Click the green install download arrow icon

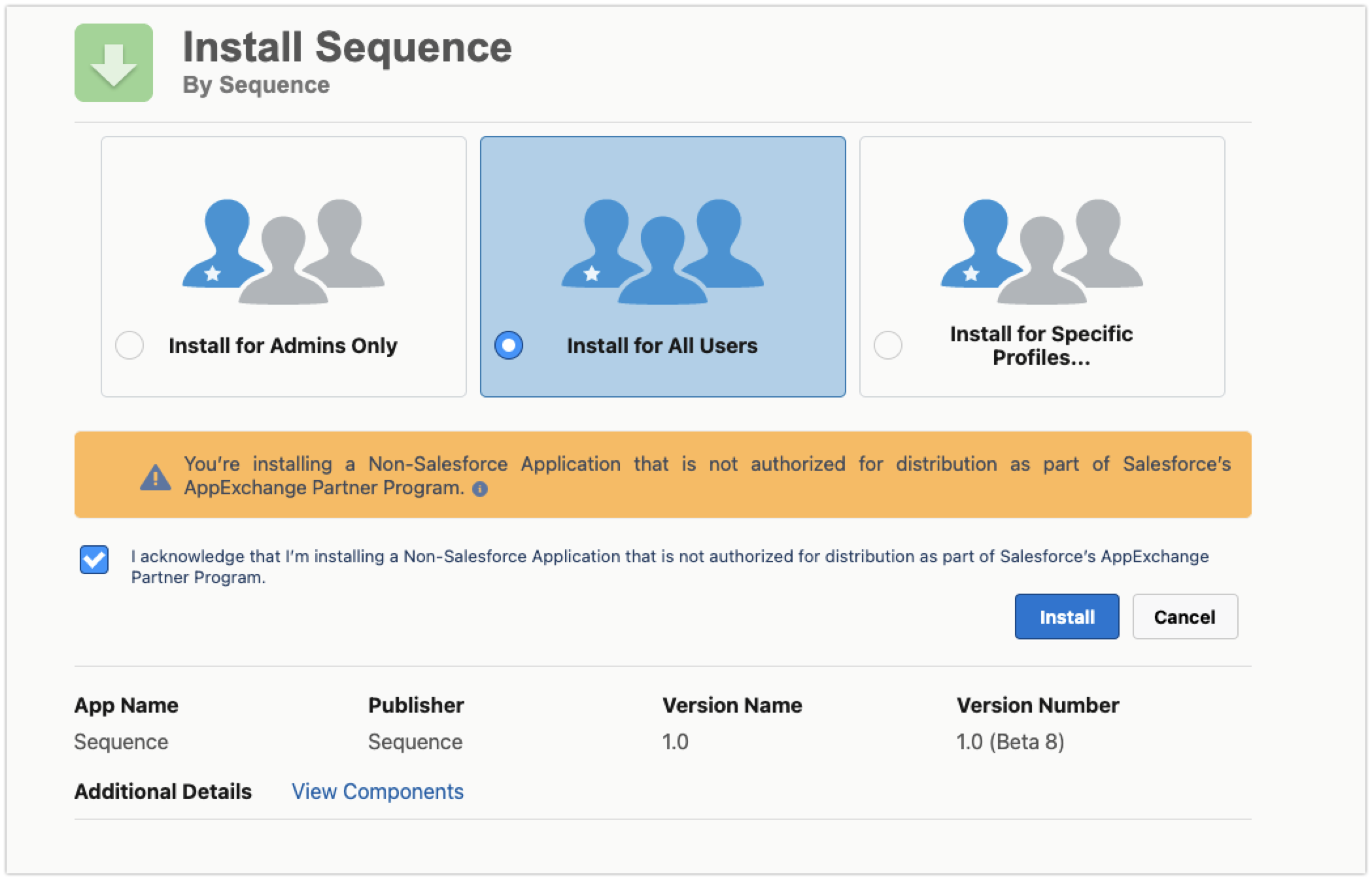tap(114, 63)
